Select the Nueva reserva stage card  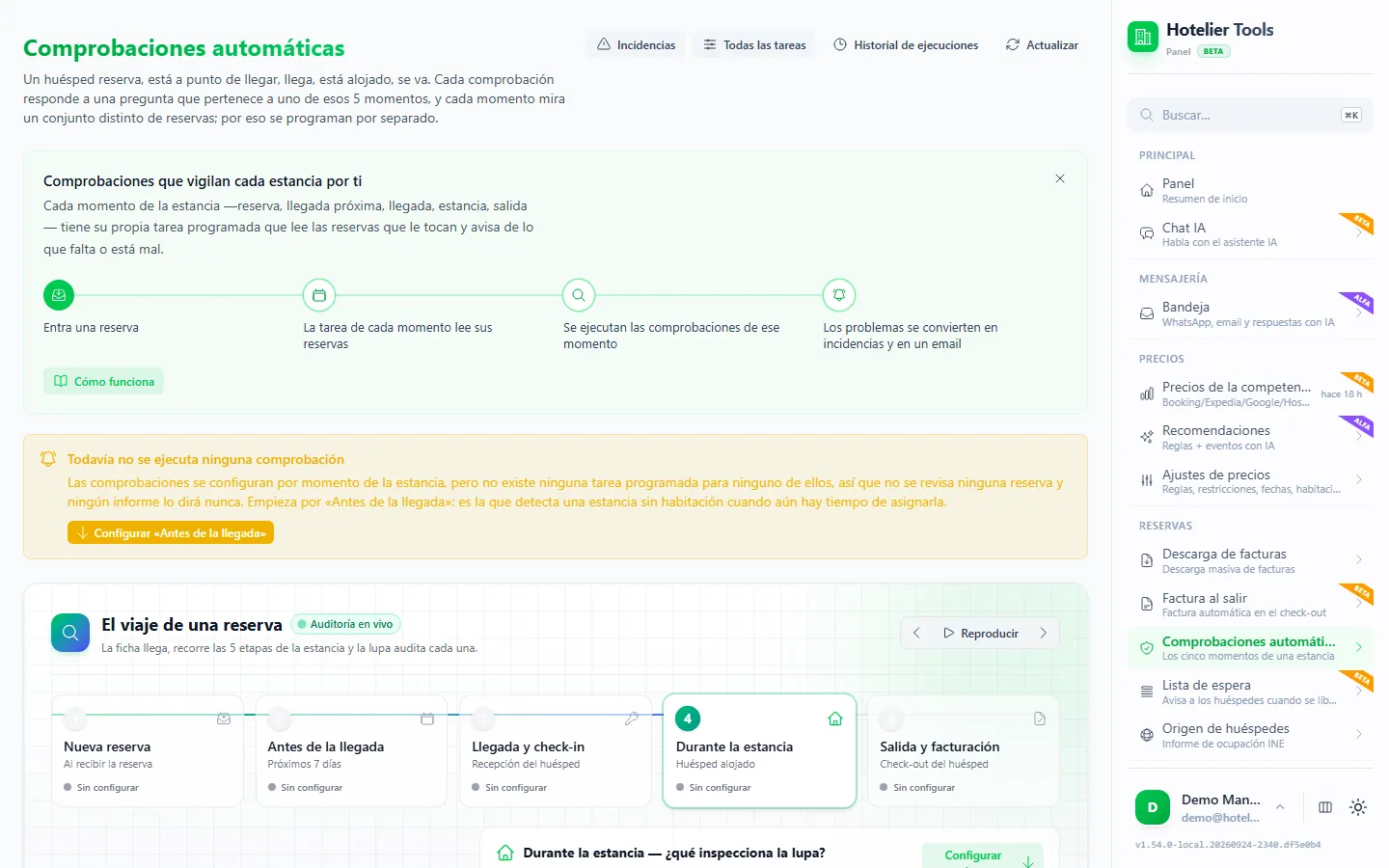148,750
